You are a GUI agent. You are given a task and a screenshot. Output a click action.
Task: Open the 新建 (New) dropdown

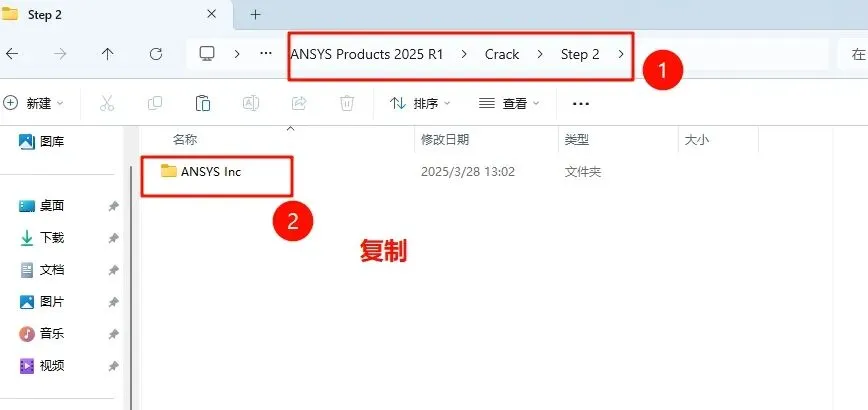pyautogui.click(x=34, y=103)
